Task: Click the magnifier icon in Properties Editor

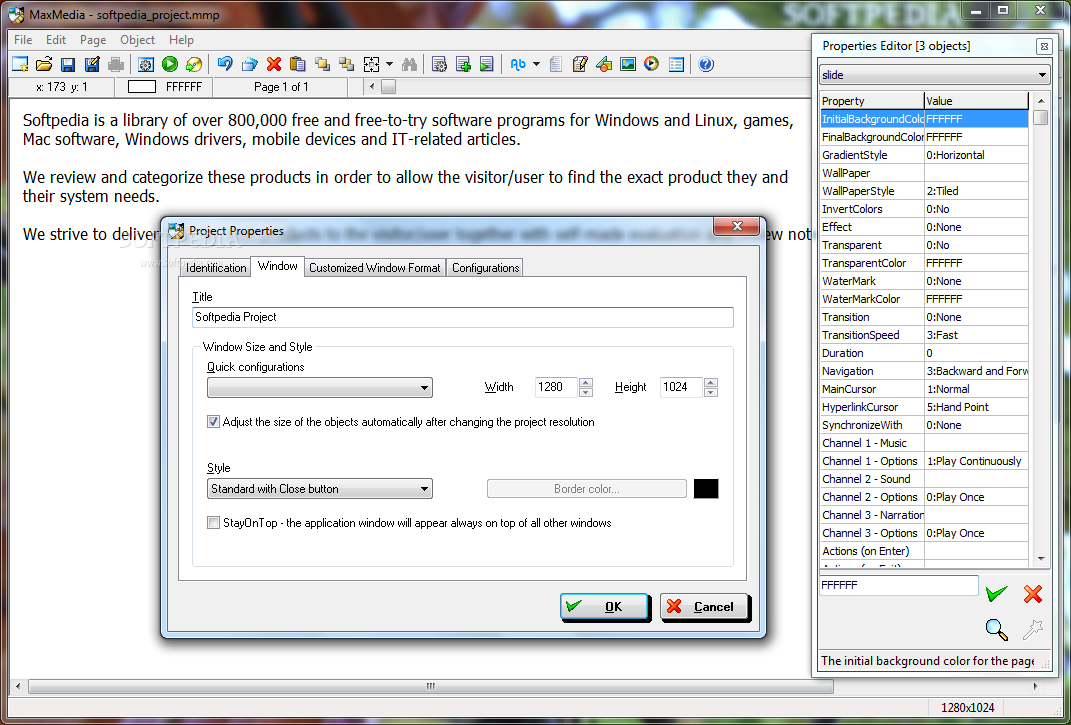Action: coord(997,629)
